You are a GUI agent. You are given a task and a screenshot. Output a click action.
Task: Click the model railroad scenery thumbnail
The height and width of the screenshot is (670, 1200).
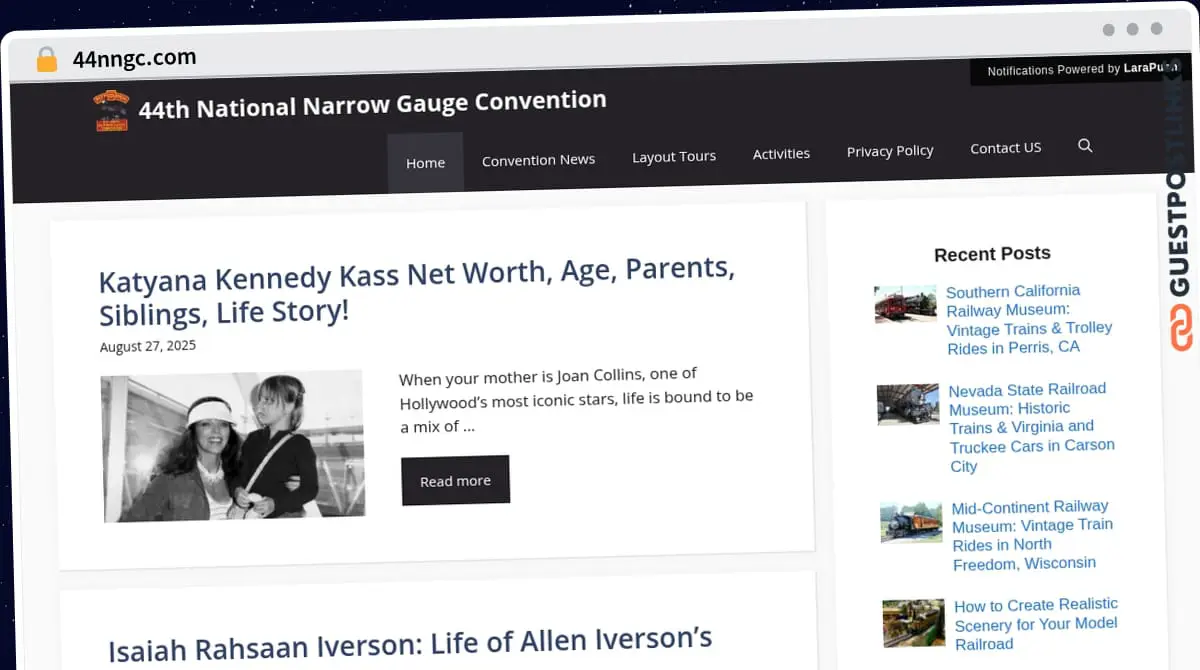(x=913, y=622)
